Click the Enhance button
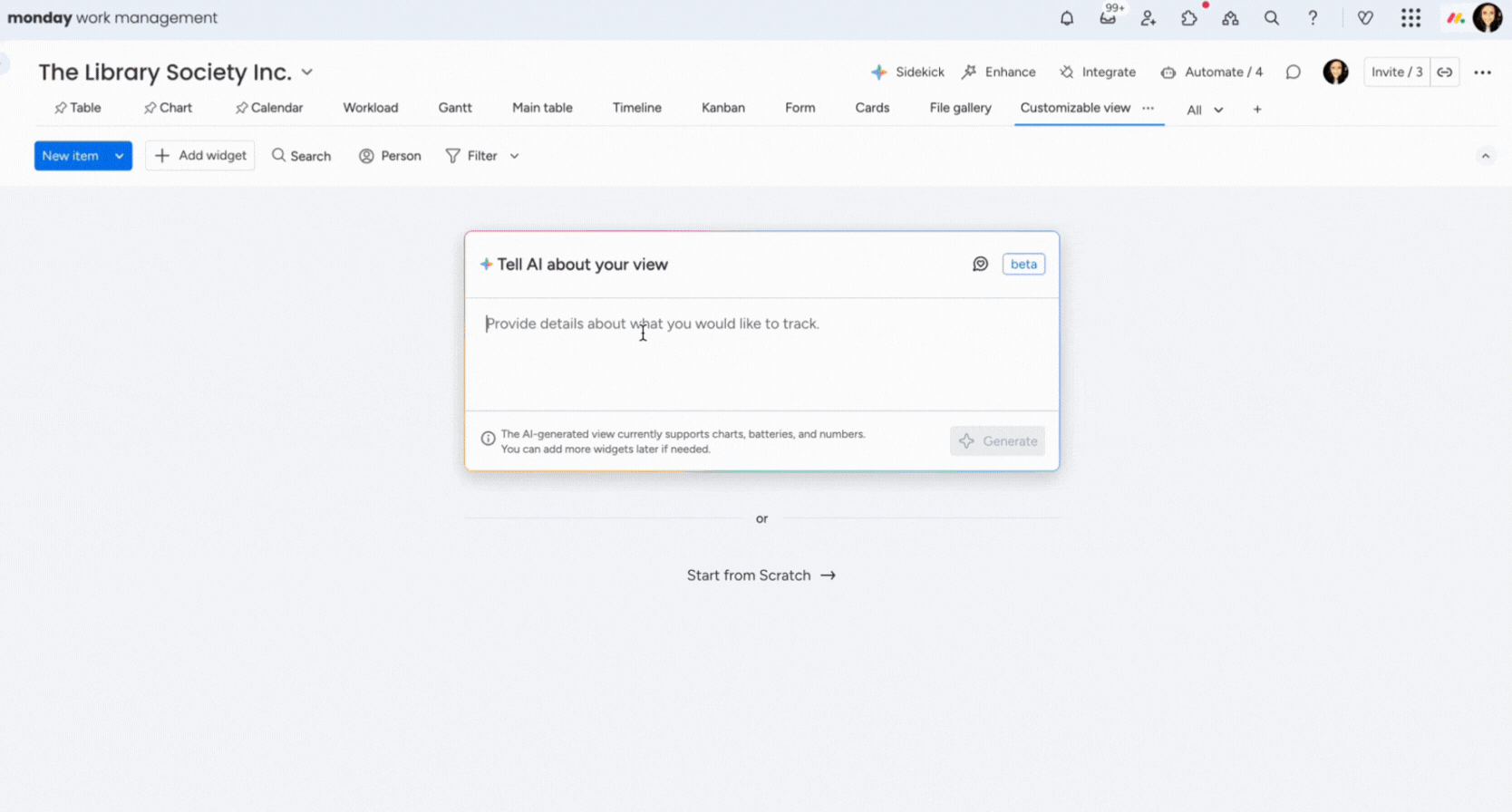This screenshot has height=812, width=1512. [x=999, y=72]
